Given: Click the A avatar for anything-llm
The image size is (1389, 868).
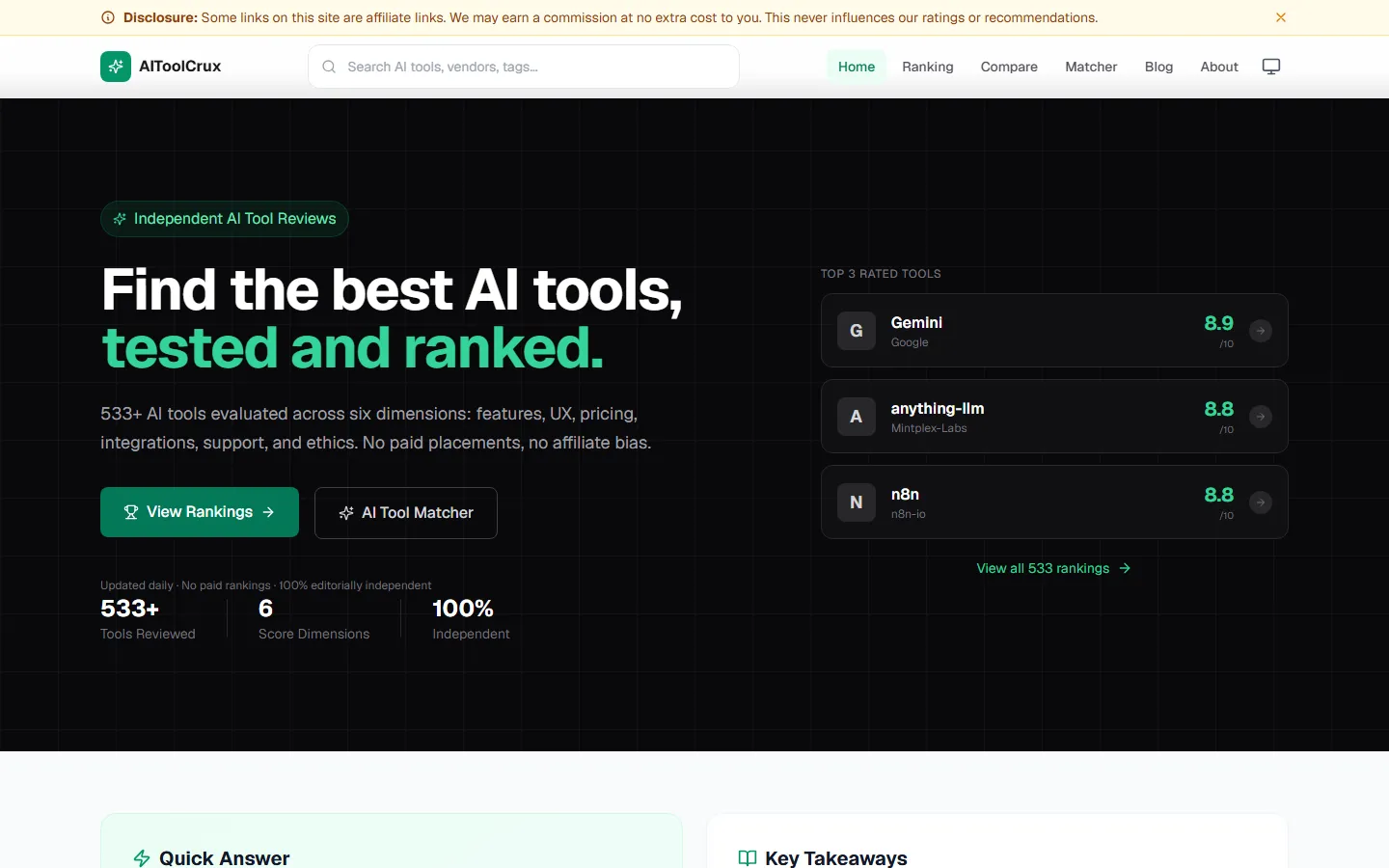Looking at the screenshot, I should tap(857, 417).
